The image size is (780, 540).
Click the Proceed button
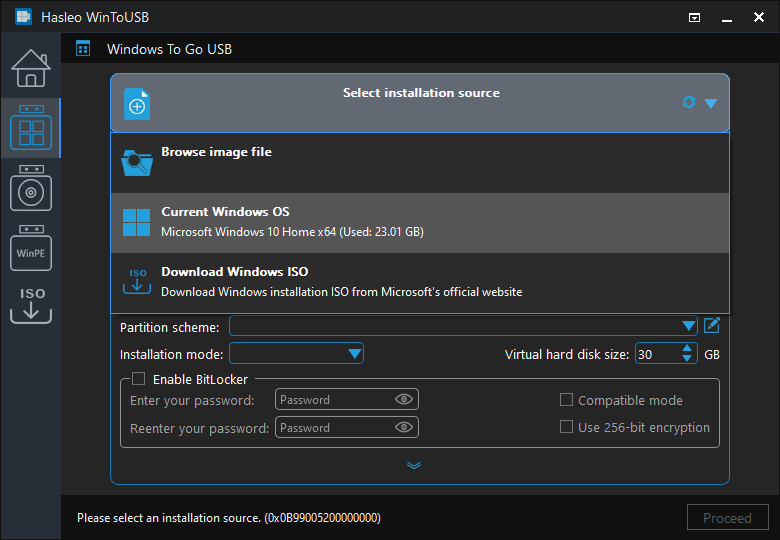click(727, 518)
